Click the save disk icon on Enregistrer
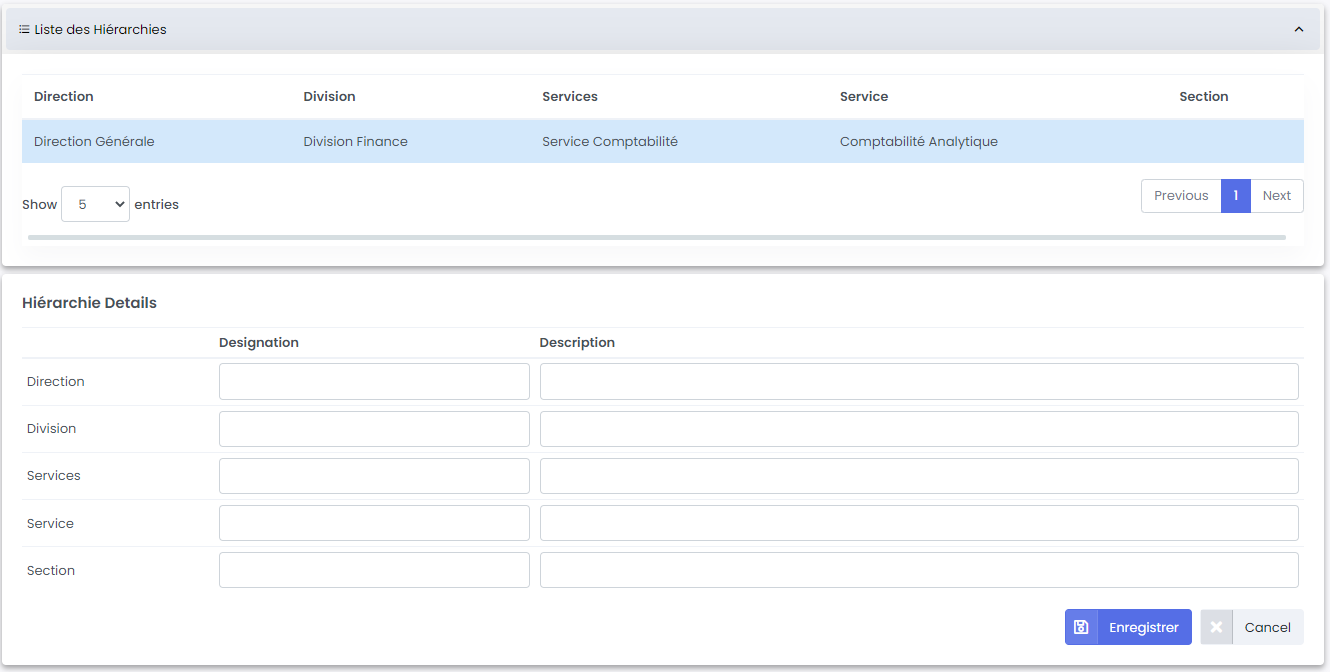The image size is (1330, 672). click(1081, 627)
